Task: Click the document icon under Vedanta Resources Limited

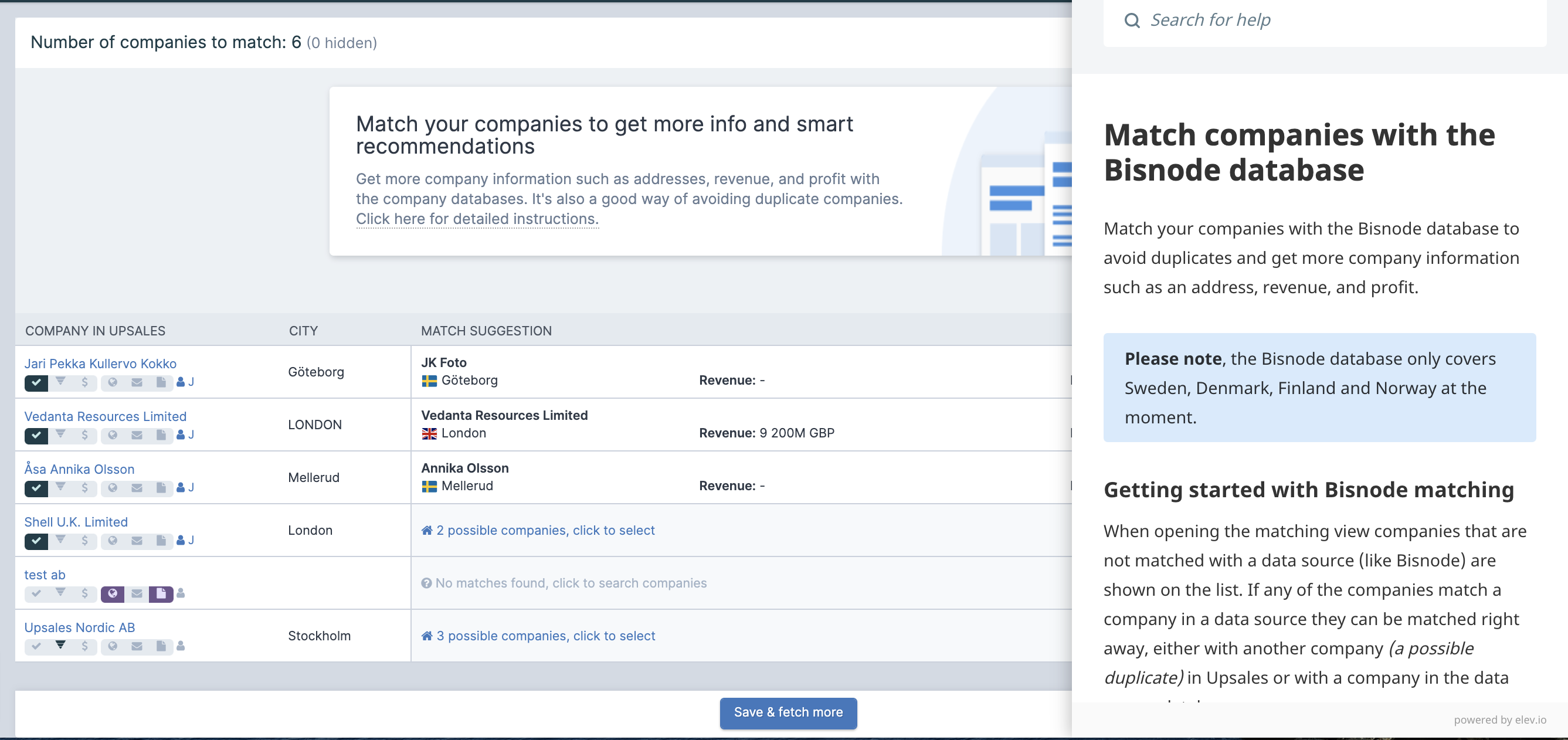Action: (161, 436)
